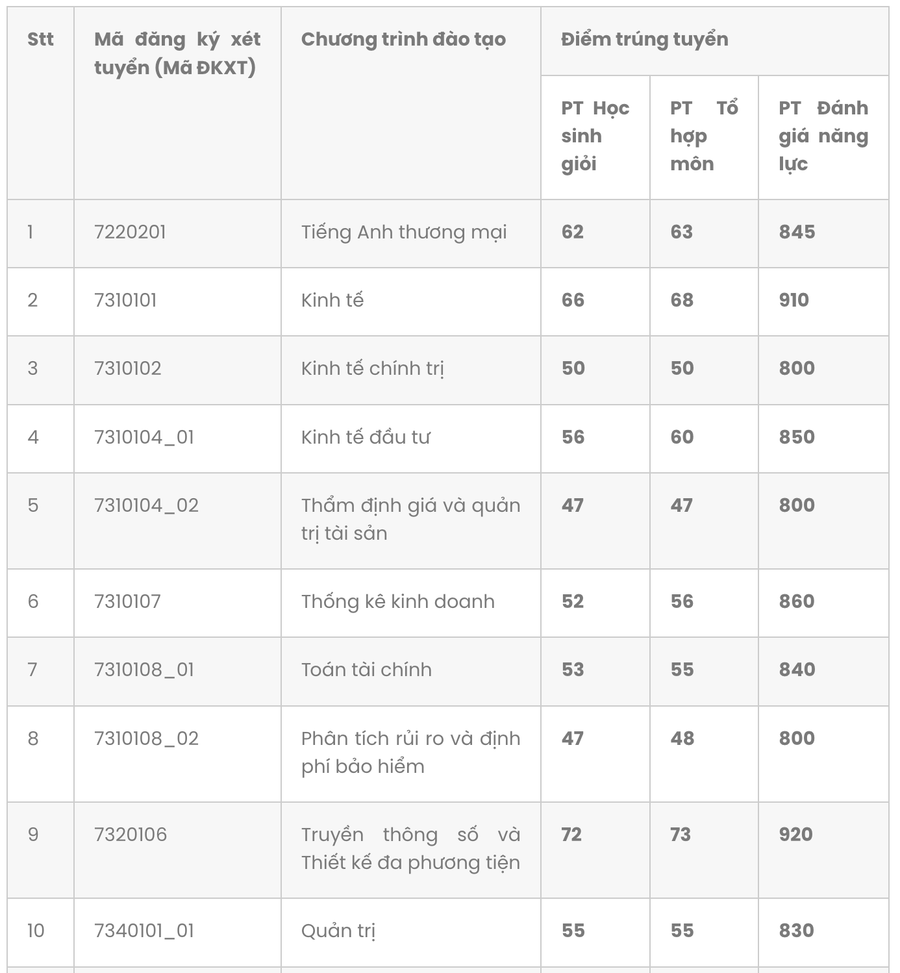Select the code 7310108_02 cell
The image size is (900, 973).
tap(146, 738)
